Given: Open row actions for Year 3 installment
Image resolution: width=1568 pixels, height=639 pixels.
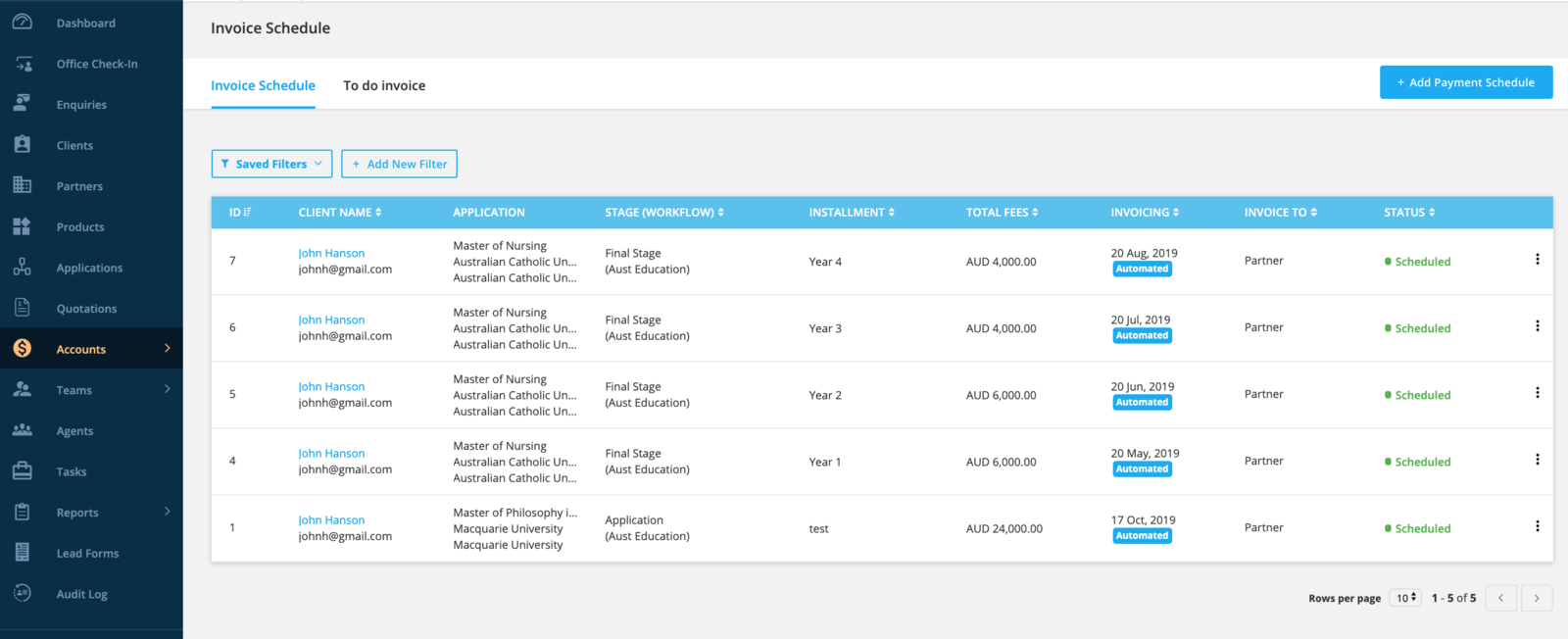Looking at the screenshot, I should (1537, 326).
